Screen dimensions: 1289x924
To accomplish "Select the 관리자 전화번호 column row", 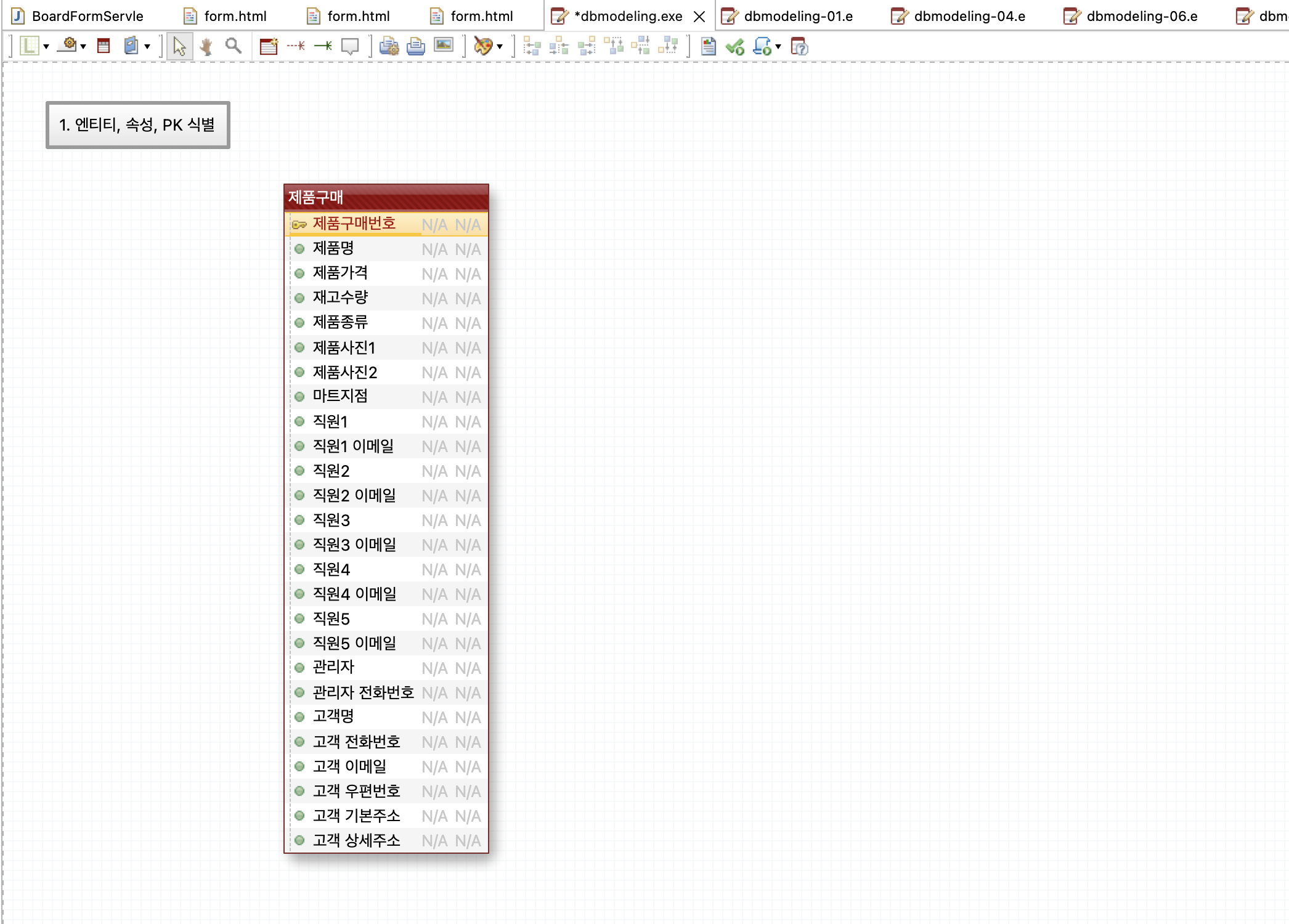I will pyautogui.click(x=386, y=692).
